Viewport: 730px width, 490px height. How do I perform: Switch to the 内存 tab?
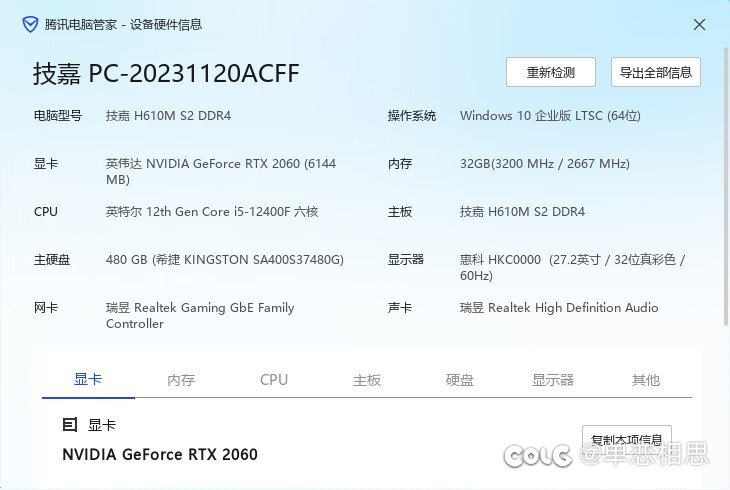pyautogui.click(x=181, y=380)
